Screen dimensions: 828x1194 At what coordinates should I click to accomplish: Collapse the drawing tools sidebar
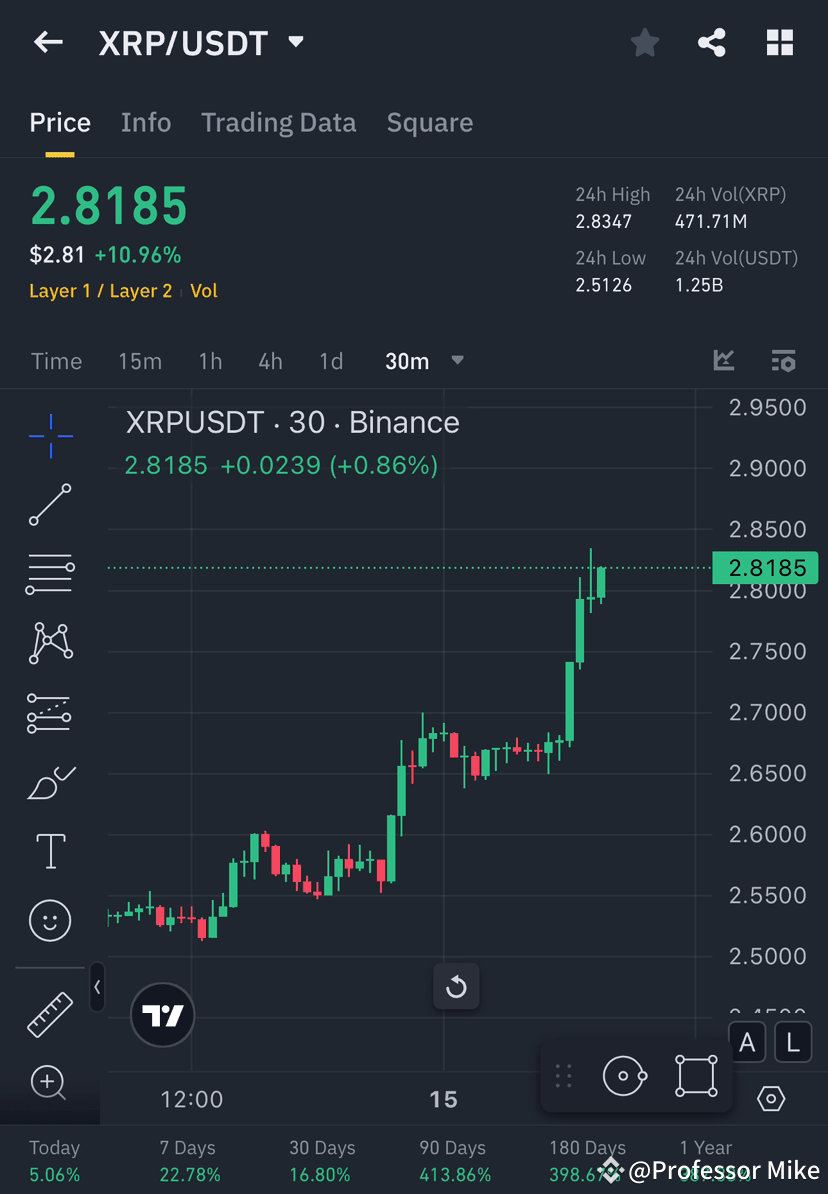coord(97,987)
